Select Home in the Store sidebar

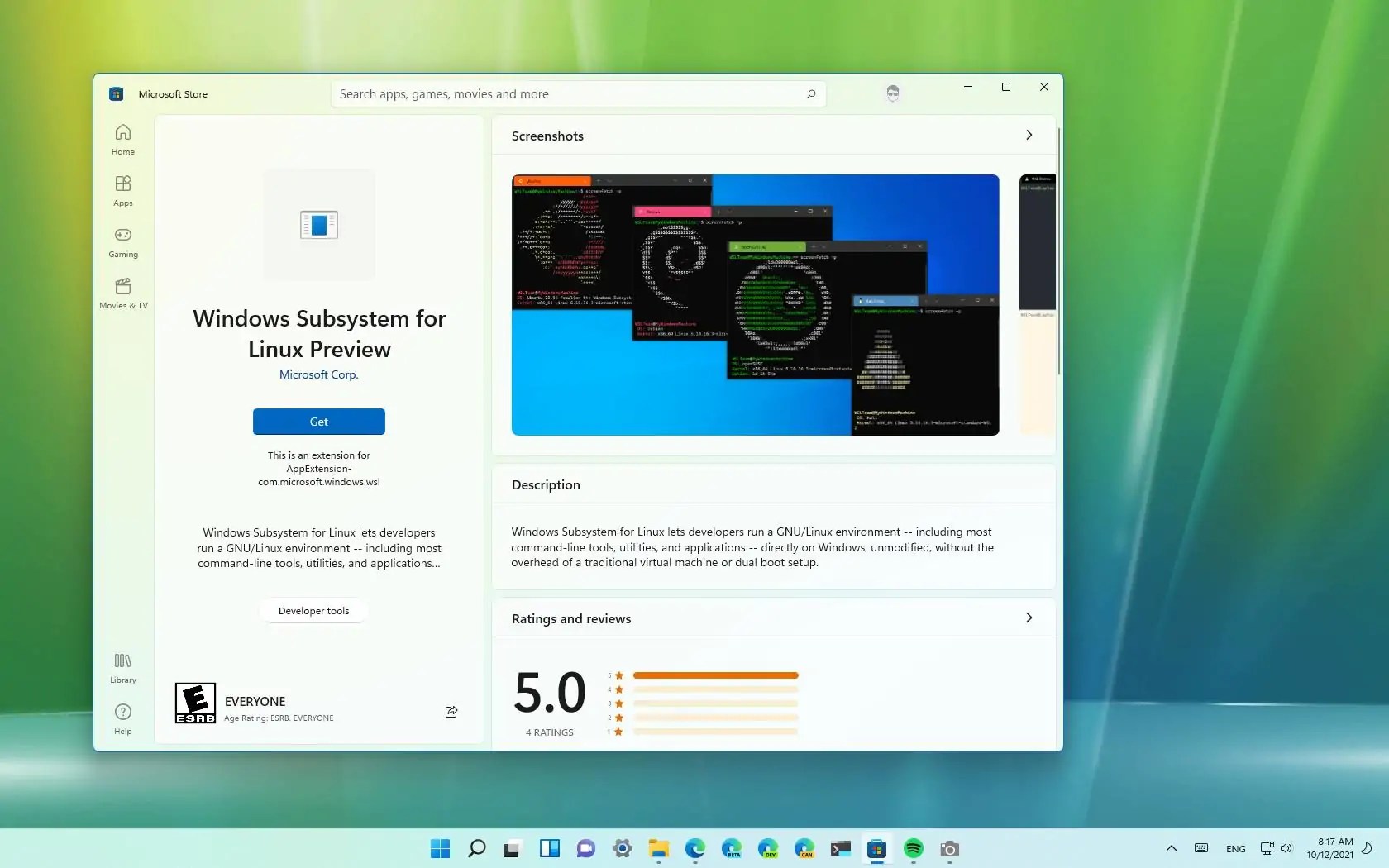click(x=123, y=139)
